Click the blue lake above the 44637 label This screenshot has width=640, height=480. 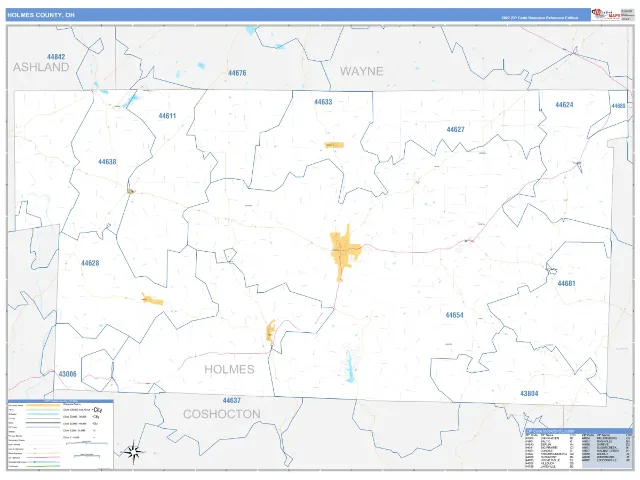pyautogui.click(x=350, y=367)
